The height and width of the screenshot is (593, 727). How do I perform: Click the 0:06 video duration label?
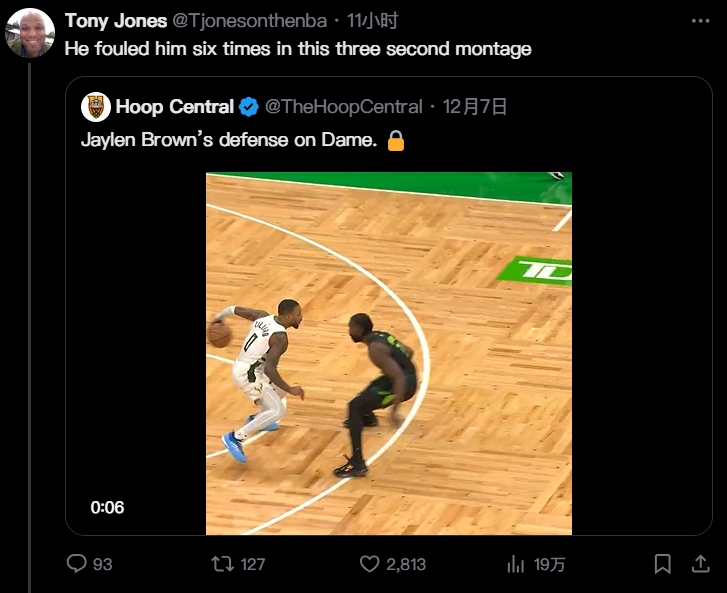coord(107,507)
